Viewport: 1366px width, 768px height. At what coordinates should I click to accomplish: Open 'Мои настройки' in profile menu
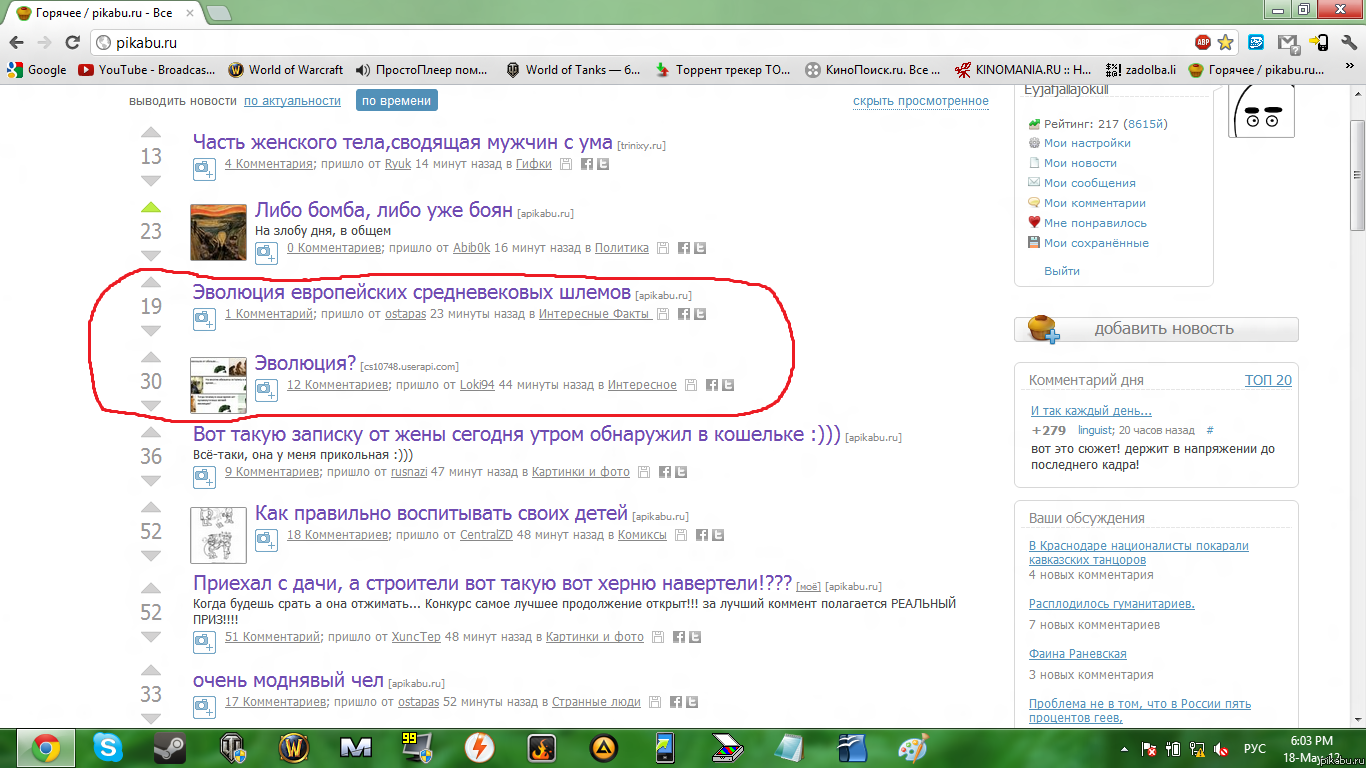tap(1086, 143)
